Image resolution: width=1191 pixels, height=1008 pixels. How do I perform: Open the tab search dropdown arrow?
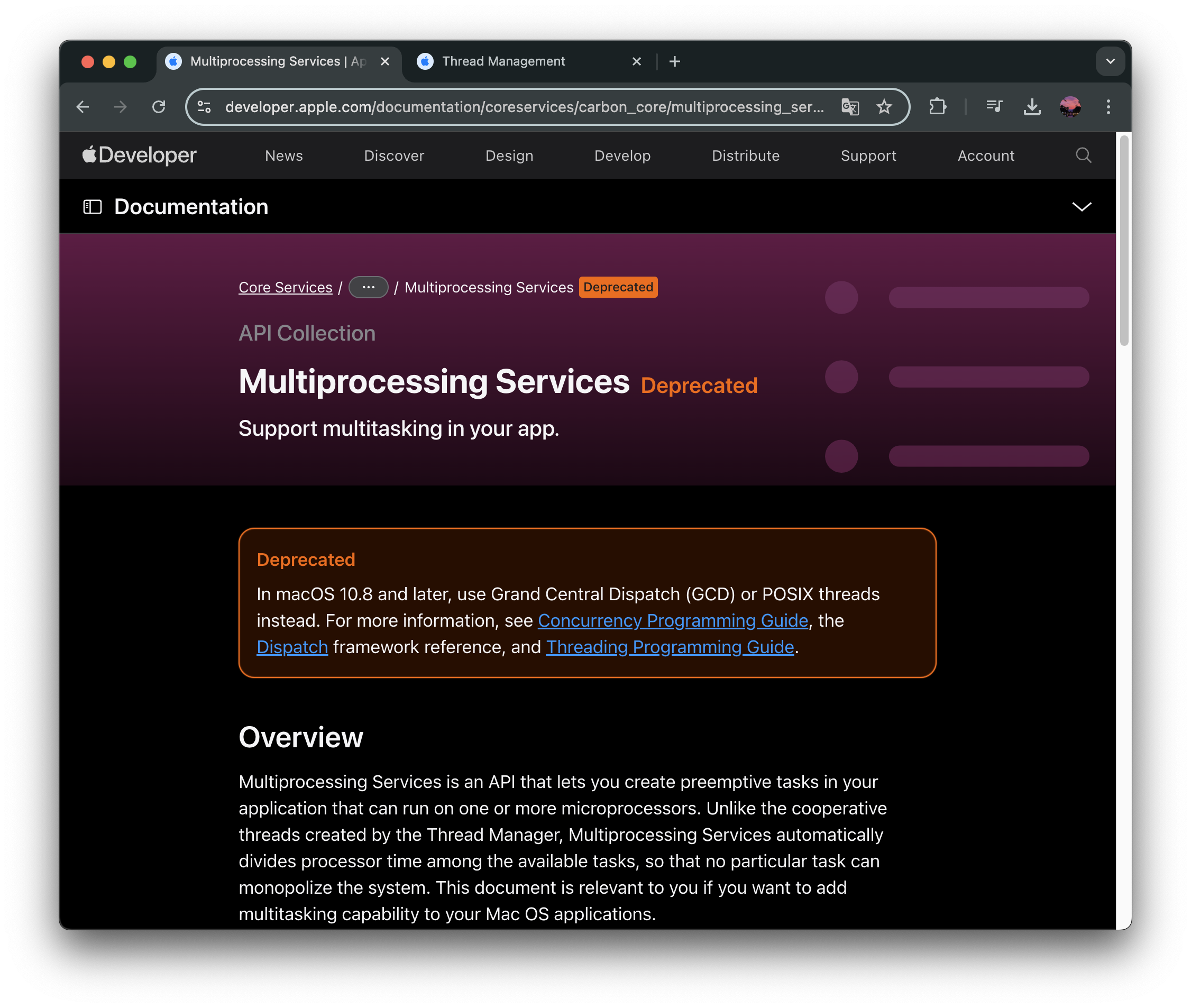click(x=1110, y=61)
